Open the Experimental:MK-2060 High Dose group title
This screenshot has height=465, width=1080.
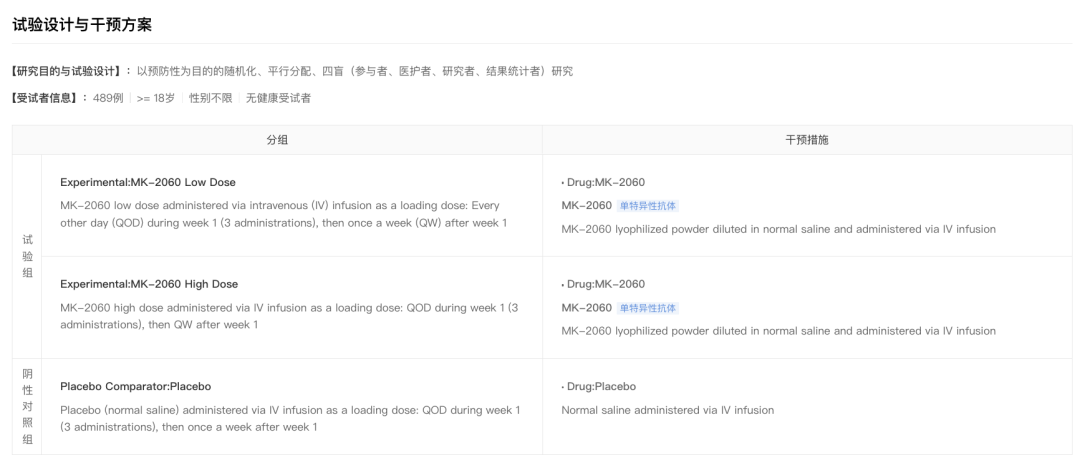(149, 284)
